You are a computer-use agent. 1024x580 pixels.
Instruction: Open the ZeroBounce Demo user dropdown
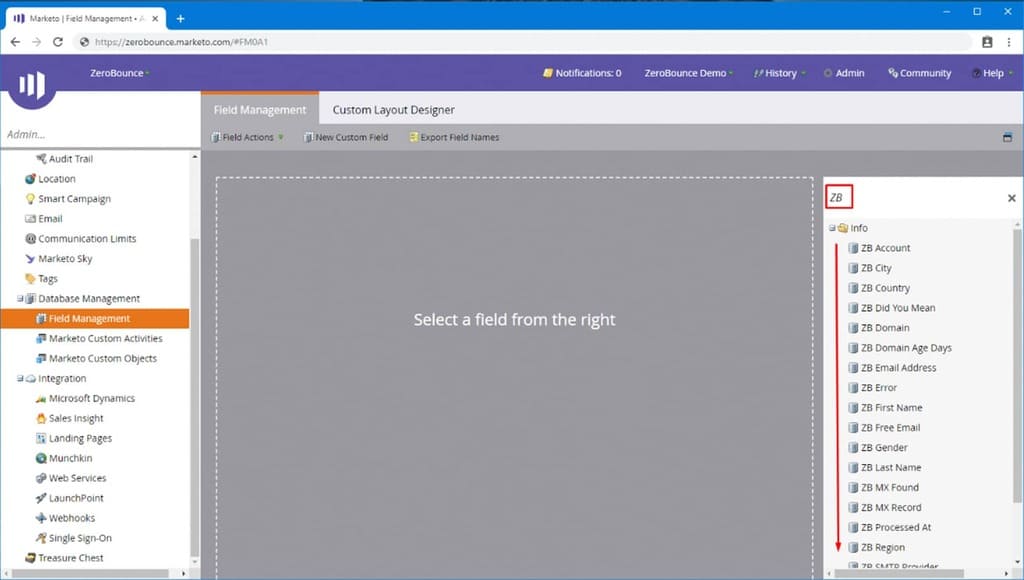click(x=688, y=73)
